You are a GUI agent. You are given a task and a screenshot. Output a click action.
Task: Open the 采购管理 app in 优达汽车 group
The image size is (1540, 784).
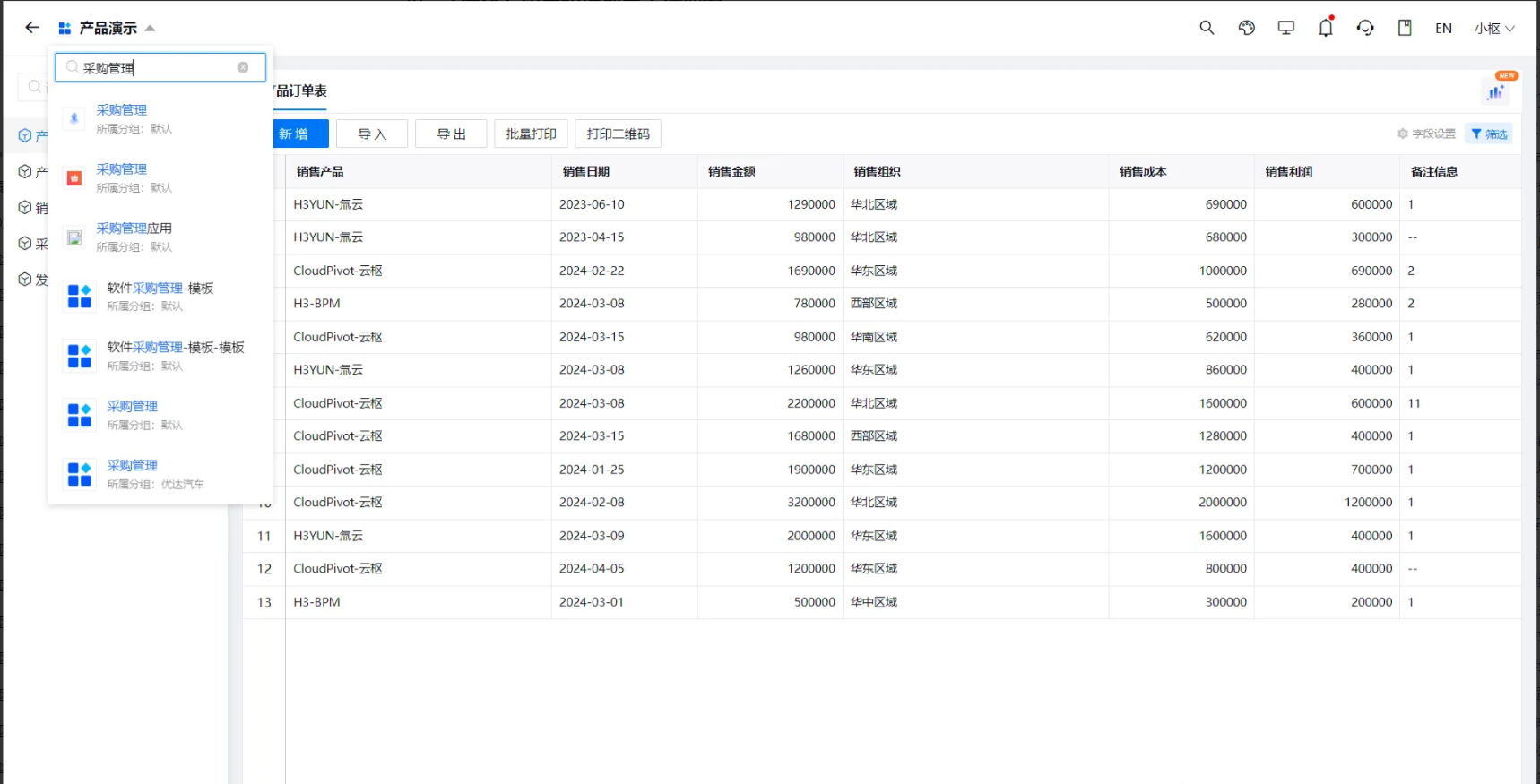pyautogui.click(x=160, y=474)
